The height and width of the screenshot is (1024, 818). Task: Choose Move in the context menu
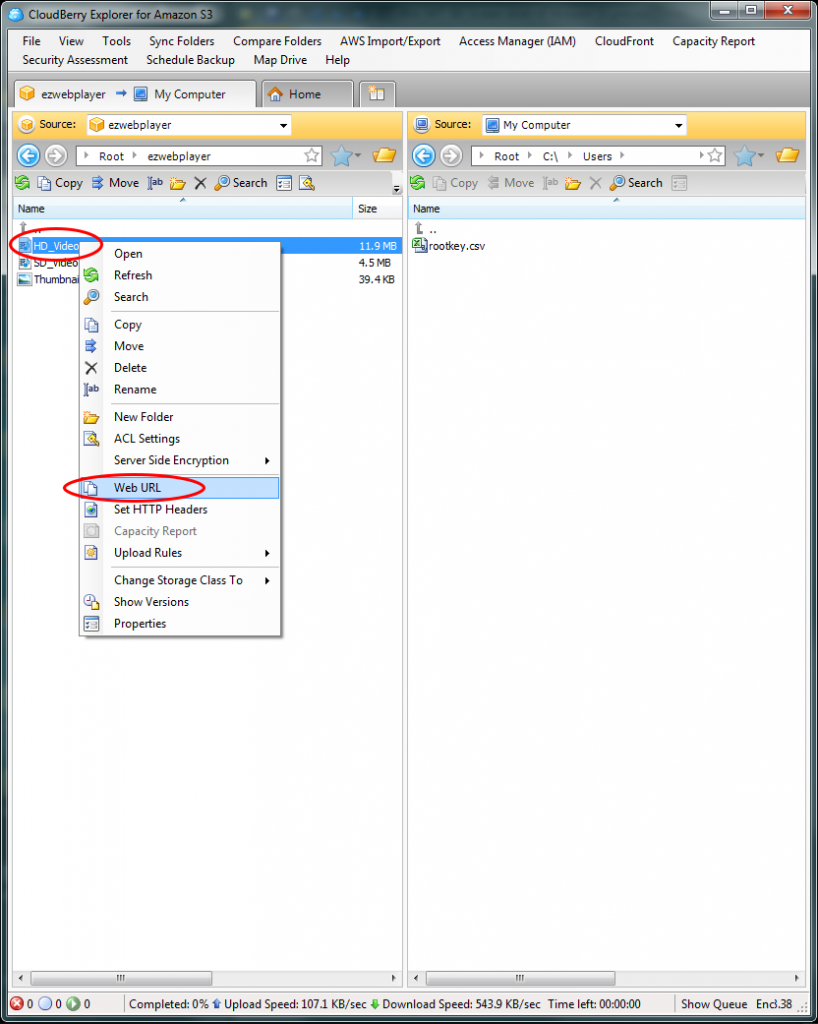point(180,346)
